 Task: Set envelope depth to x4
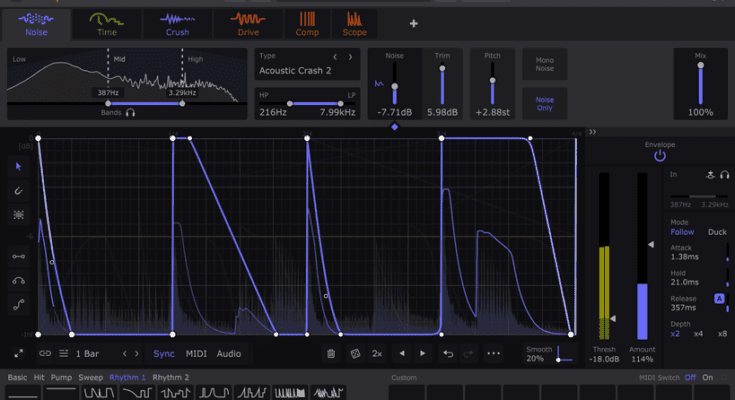tap(699, 333)
